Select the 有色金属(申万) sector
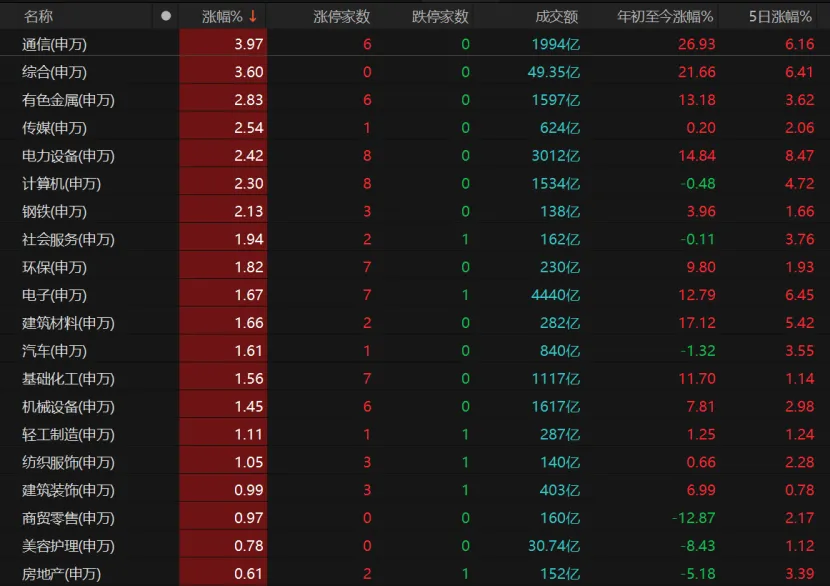 (68, 100)
